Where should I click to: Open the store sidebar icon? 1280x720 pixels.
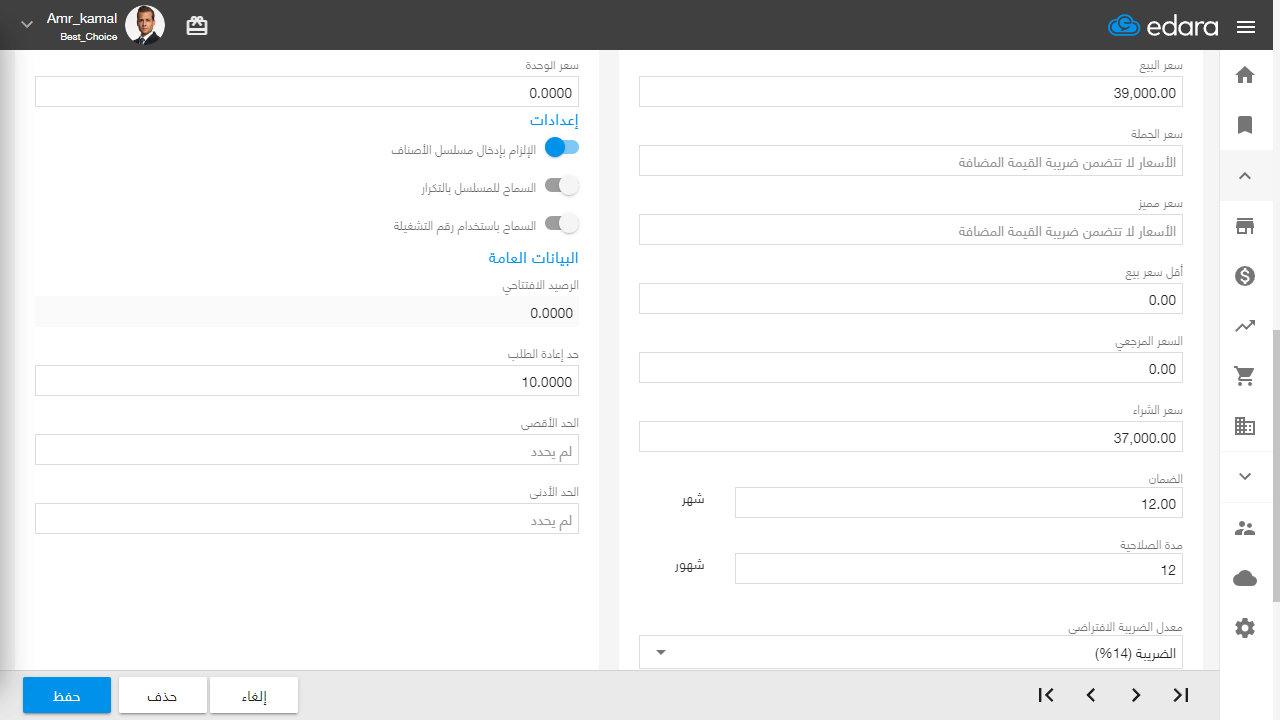tap(1245, 227)
